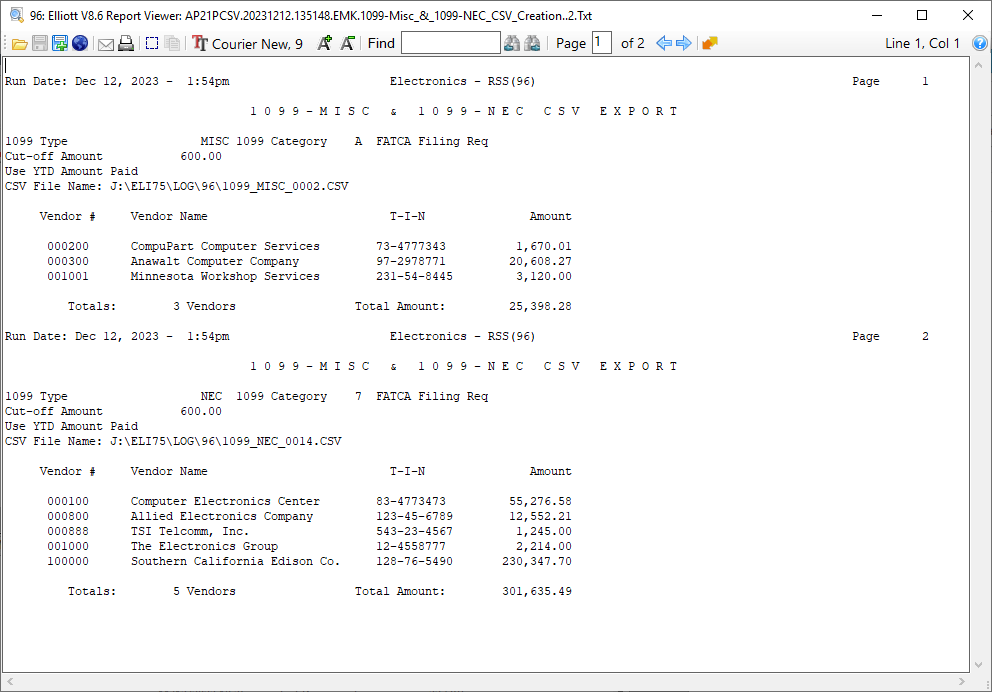Increase font size with the larger A icon
The width and height of the screenshot is (992, 692).
[x=324, y=43]
